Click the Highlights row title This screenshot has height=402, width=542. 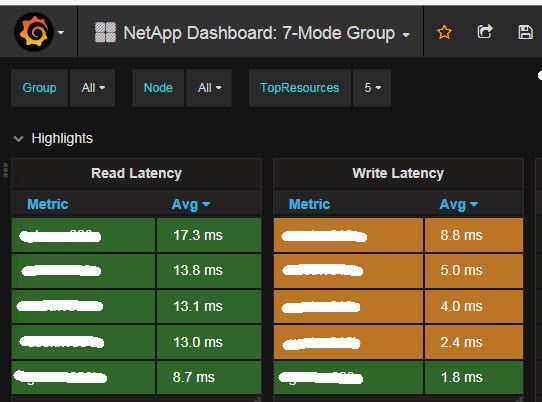click(x=62, y=139)
